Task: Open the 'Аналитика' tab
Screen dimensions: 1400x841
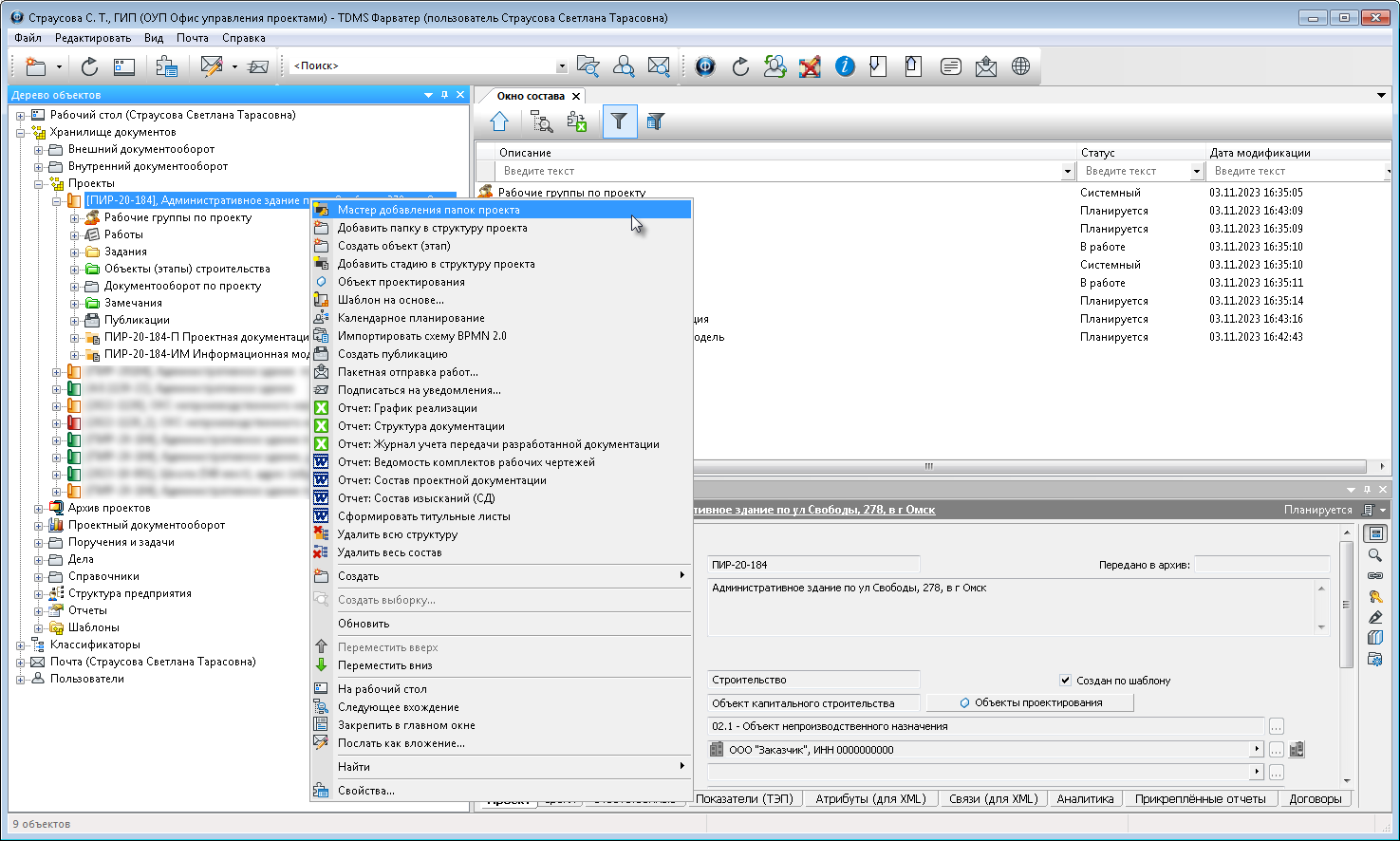Action: [1085, 799]
